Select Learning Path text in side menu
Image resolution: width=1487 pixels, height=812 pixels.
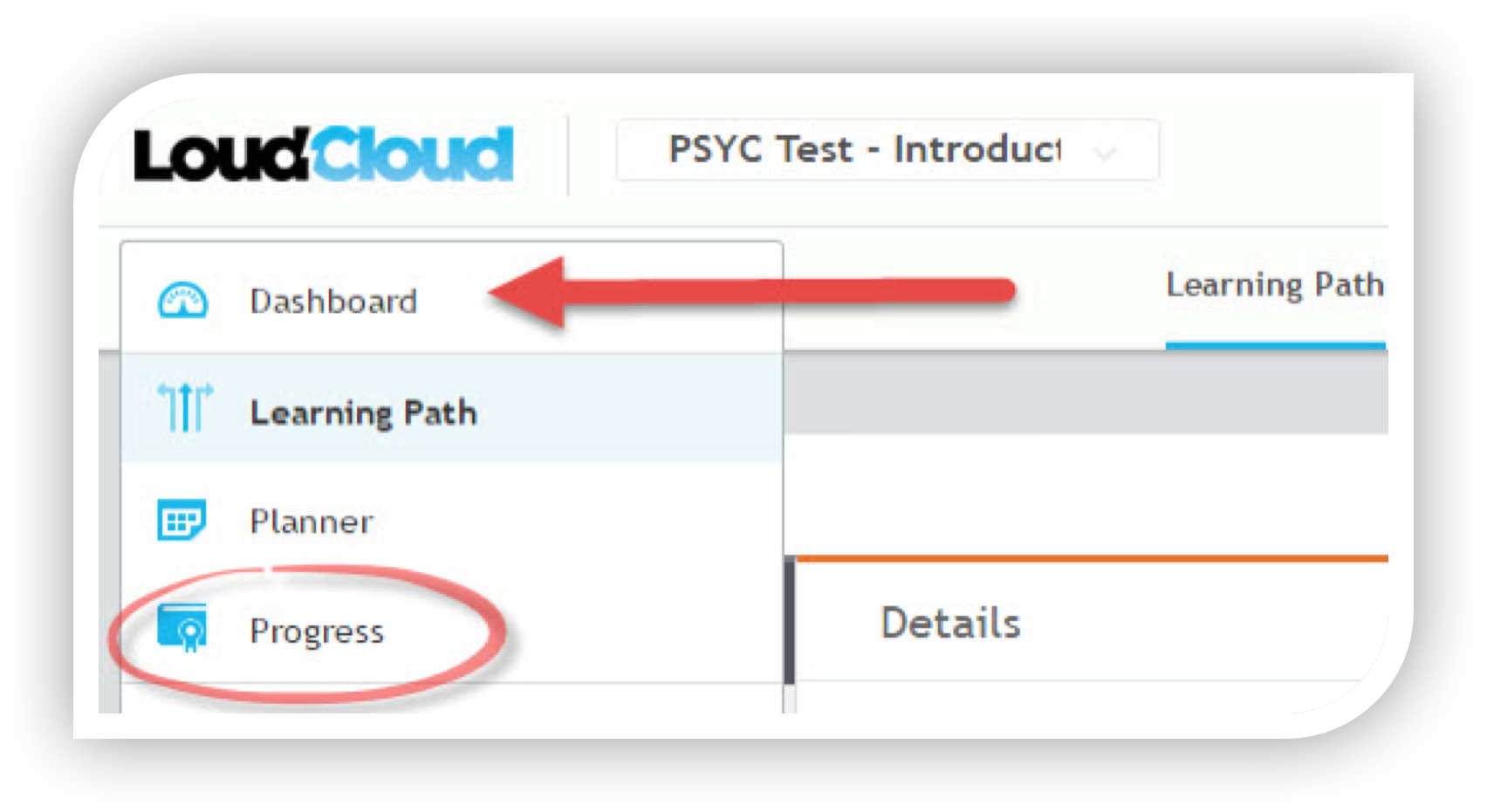click(x=363, y=413)
